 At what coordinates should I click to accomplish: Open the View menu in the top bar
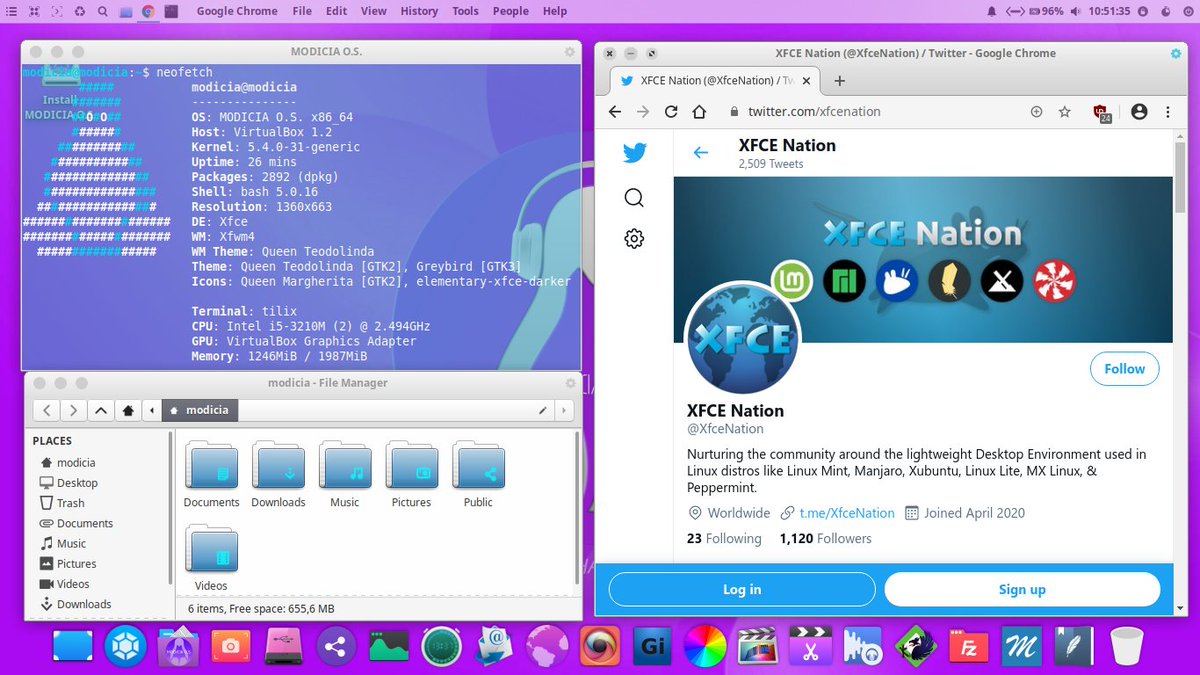[374, 11]
